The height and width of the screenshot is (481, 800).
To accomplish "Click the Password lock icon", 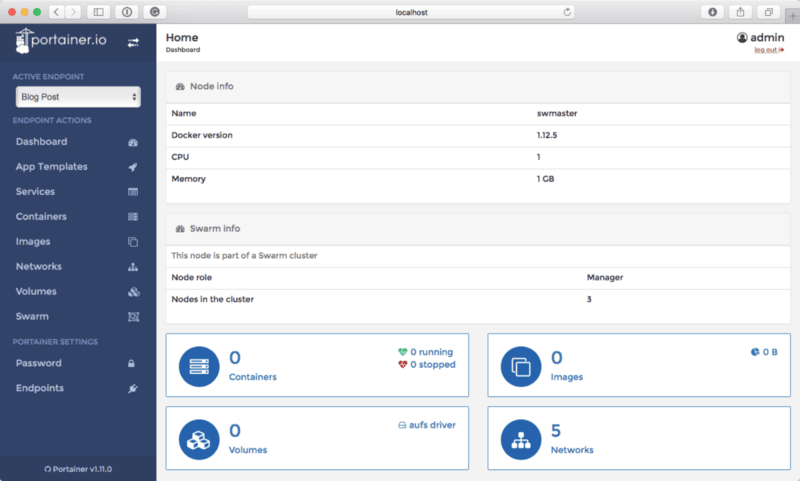I will click(133, 364).
